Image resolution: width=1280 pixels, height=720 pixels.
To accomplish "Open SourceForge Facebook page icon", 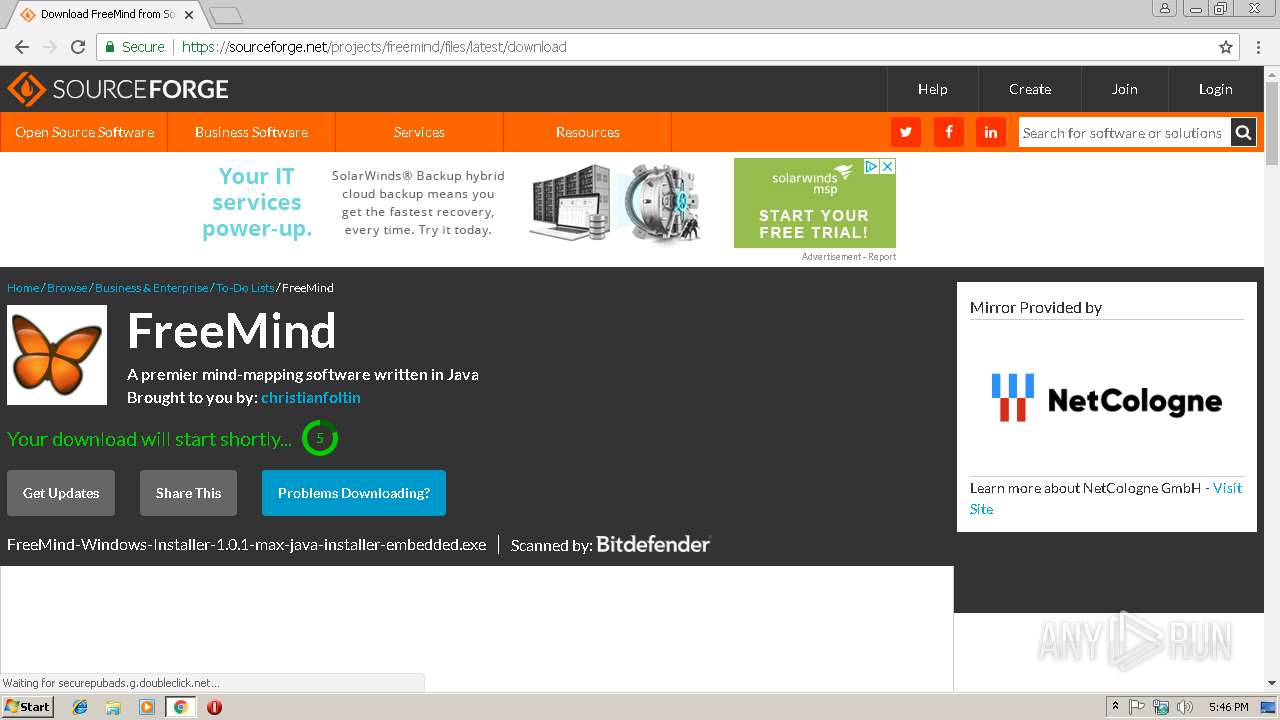I will [948, 132].
